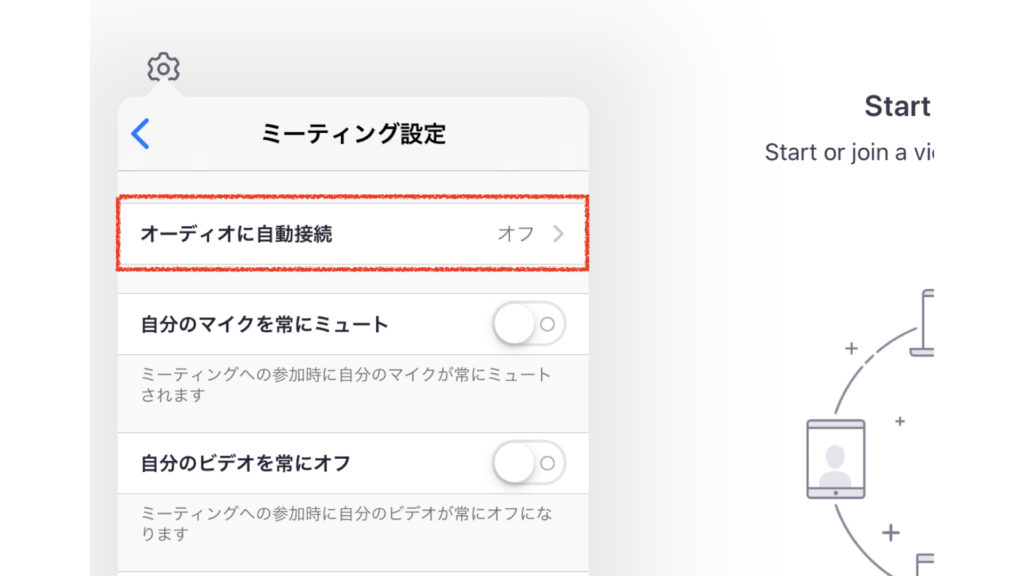Viewport: 1024px width, 576px height.
Task: Click the "Start or join a" subtitle
Action: 848,152
